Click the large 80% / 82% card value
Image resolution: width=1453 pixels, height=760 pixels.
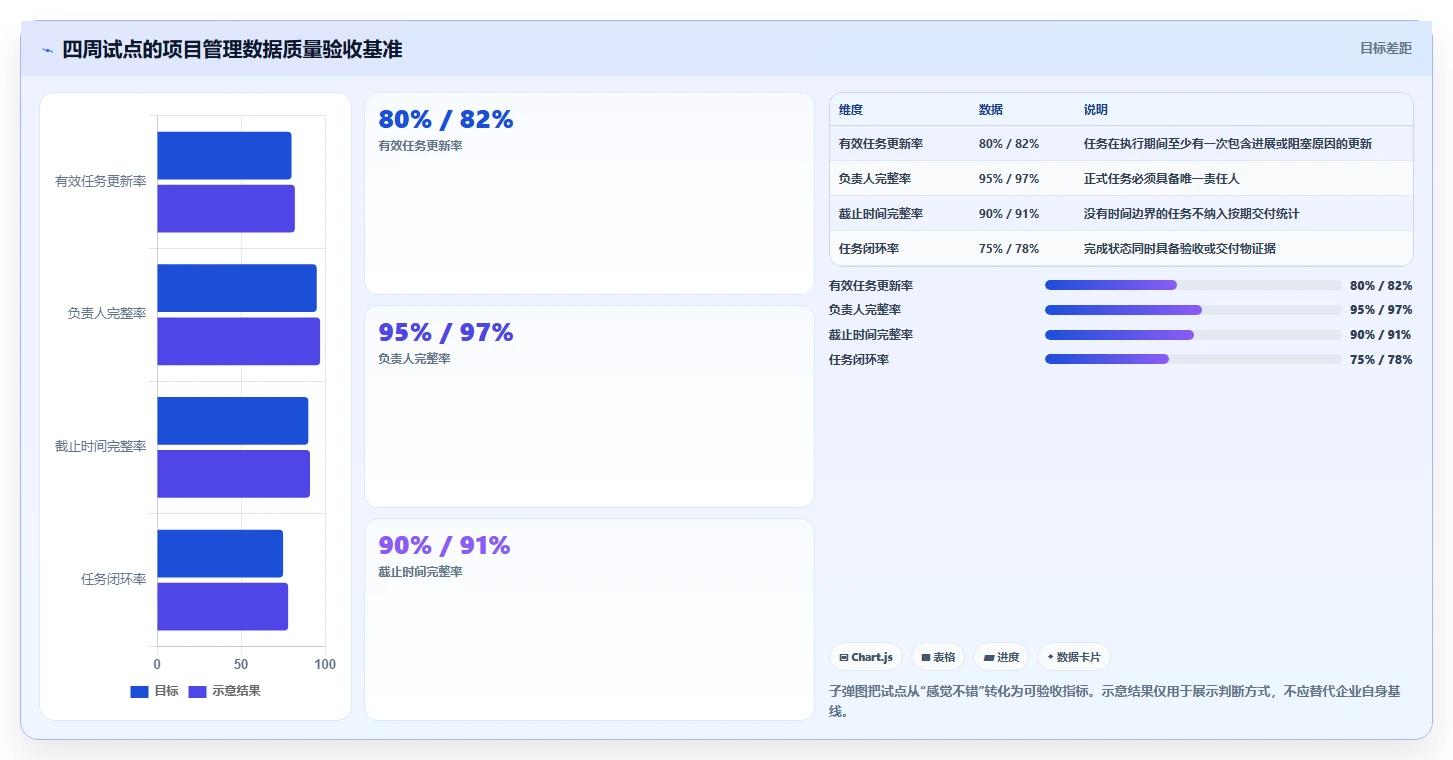click(446, 120)
